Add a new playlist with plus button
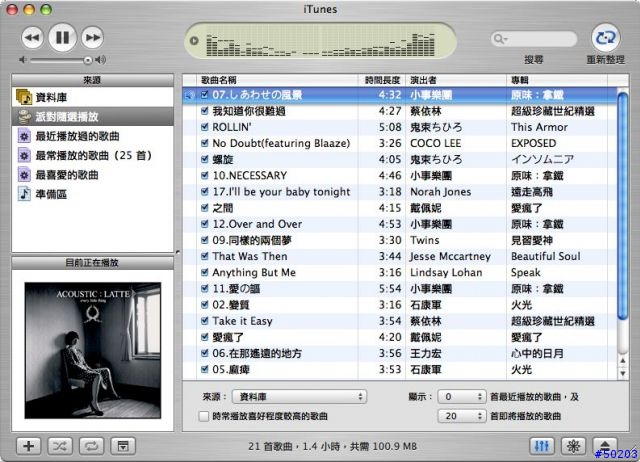 pos(29,446)
